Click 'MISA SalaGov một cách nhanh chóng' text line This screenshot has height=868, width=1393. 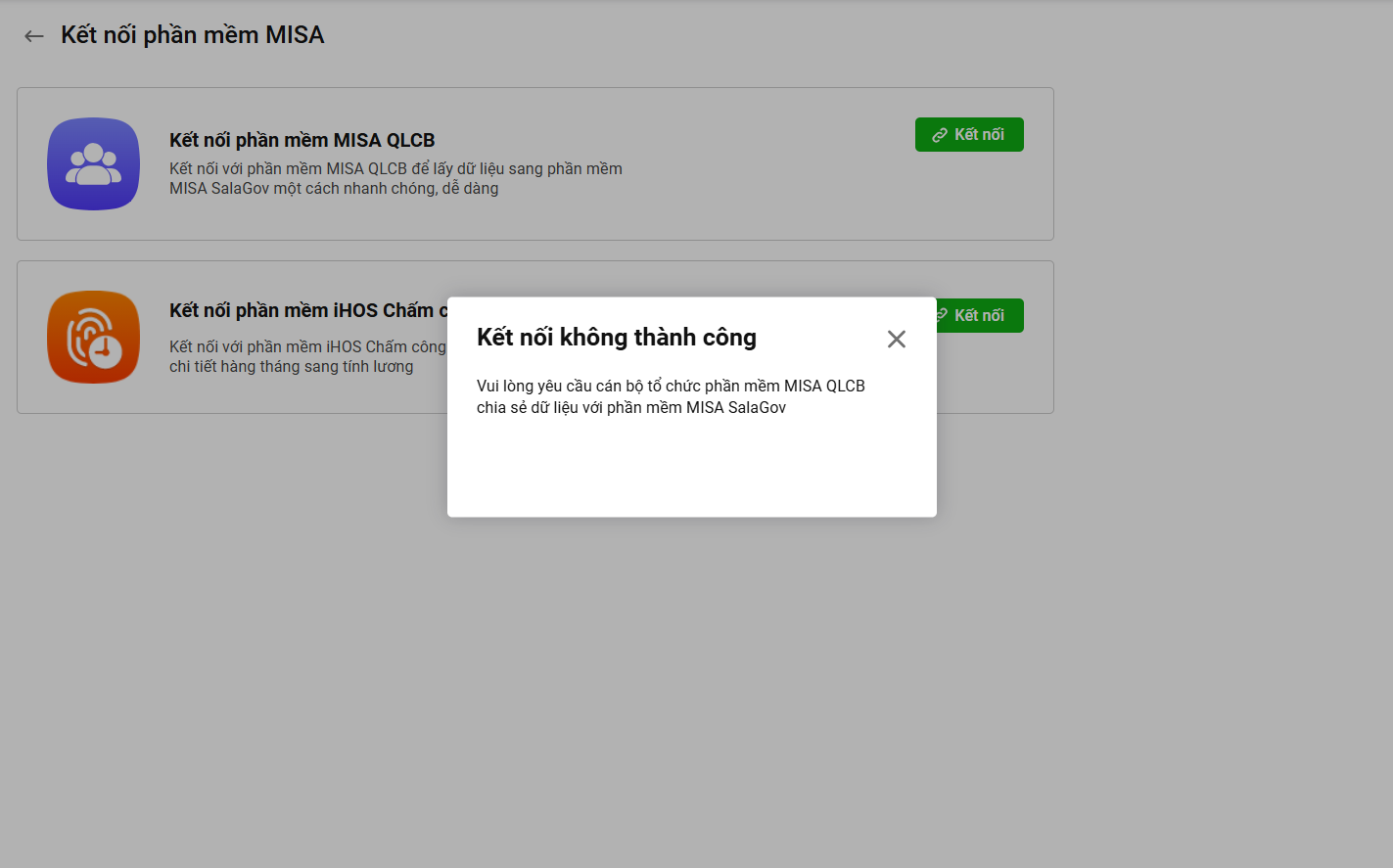[x=333, y=189]
